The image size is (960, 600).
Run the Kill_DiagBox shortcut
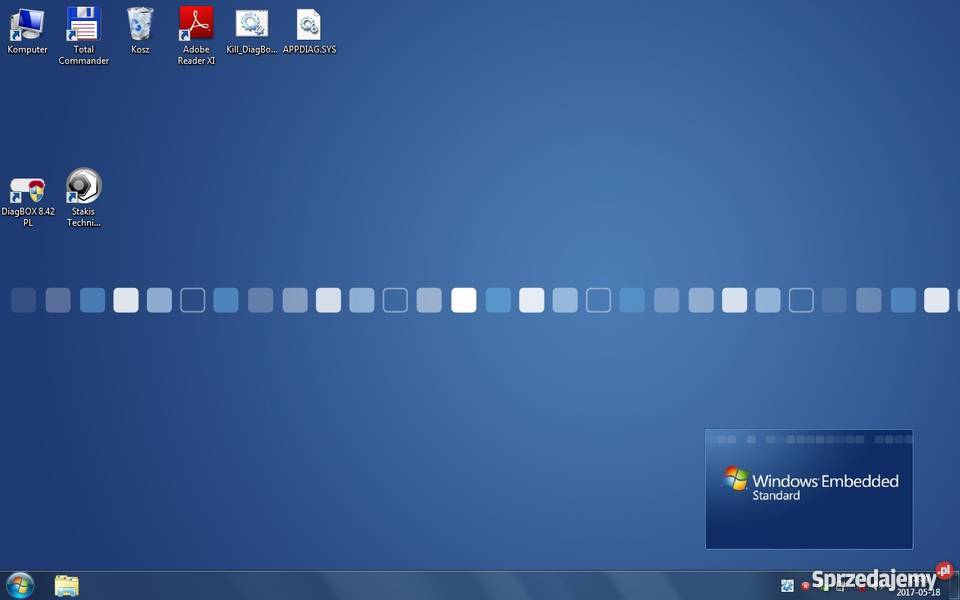(251, 25)
